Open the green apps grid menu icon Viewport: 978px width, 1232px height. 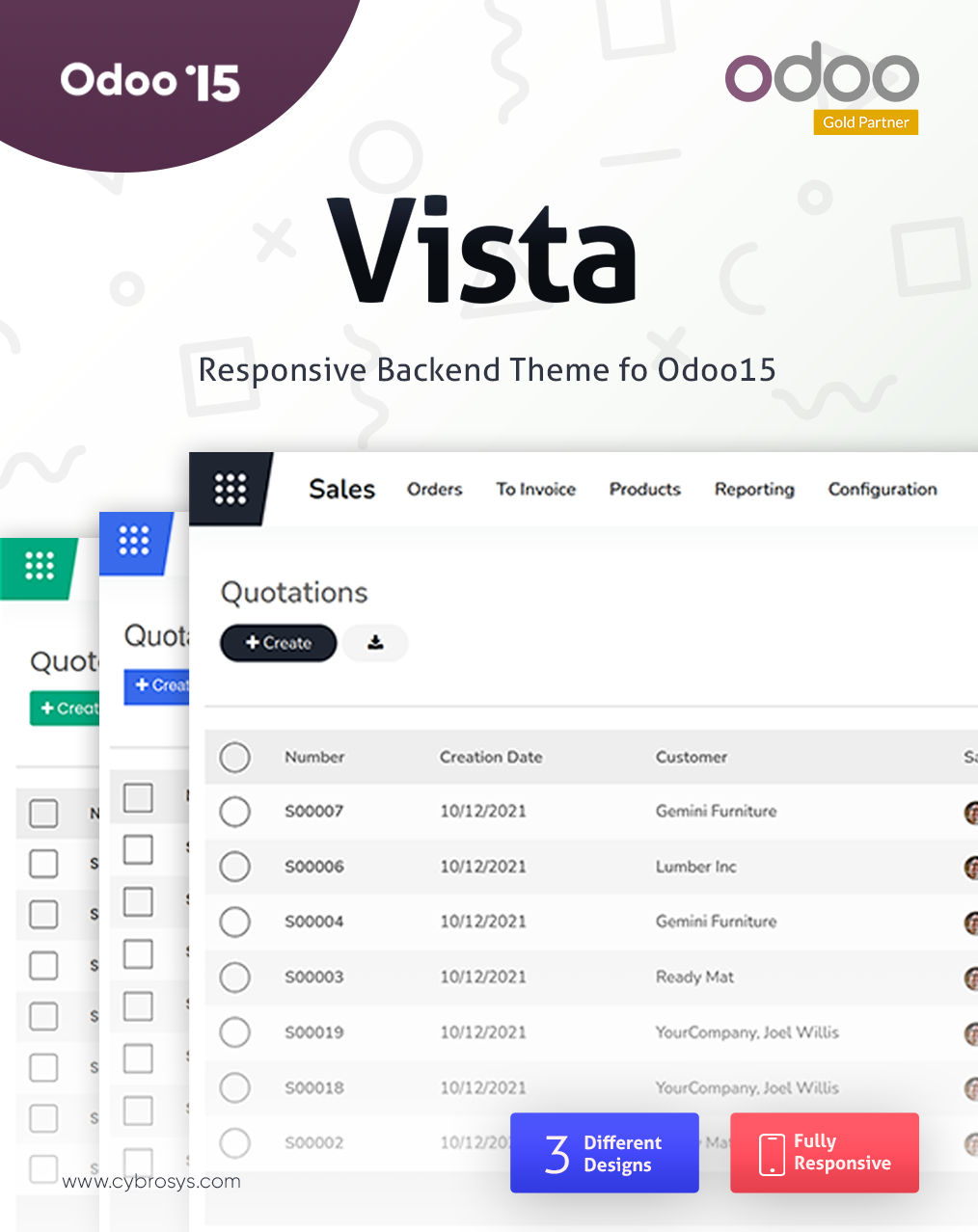click(40, 566)
